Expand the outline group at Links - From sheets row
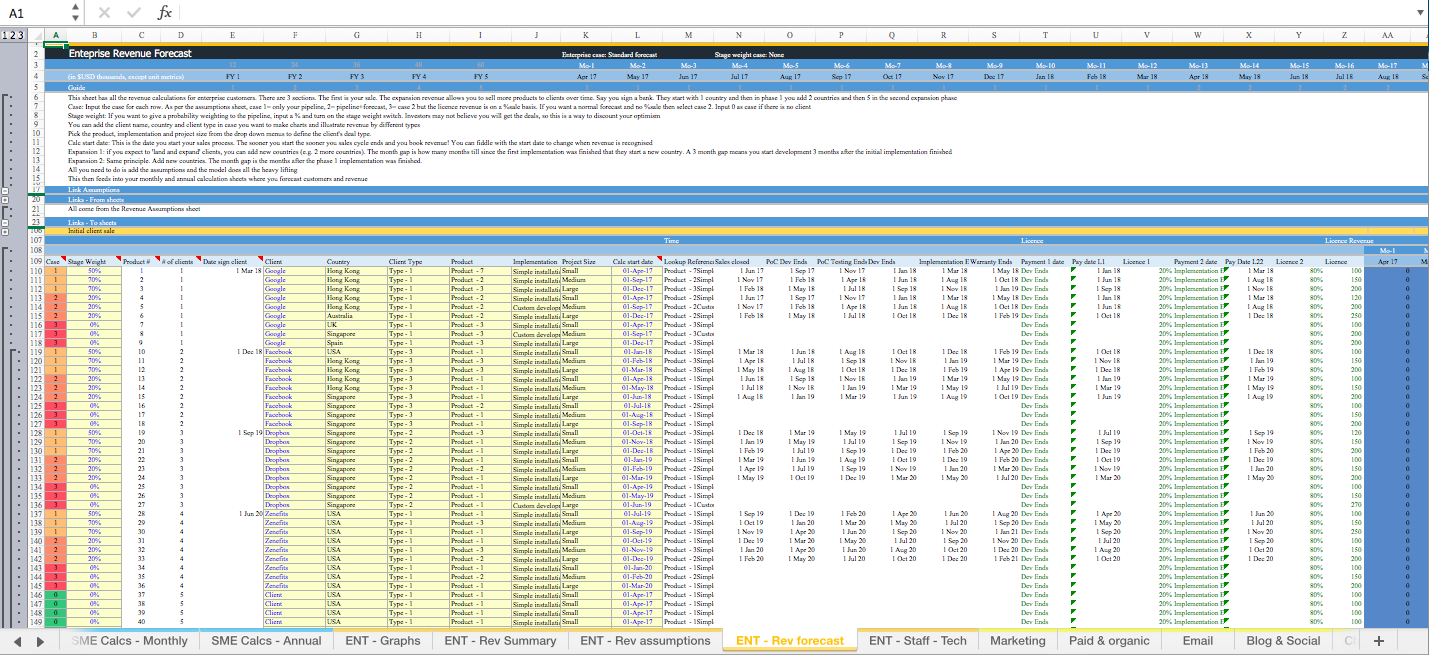Screen dimensions: 1429x655 pyautogui.click(x=6, y=199)
